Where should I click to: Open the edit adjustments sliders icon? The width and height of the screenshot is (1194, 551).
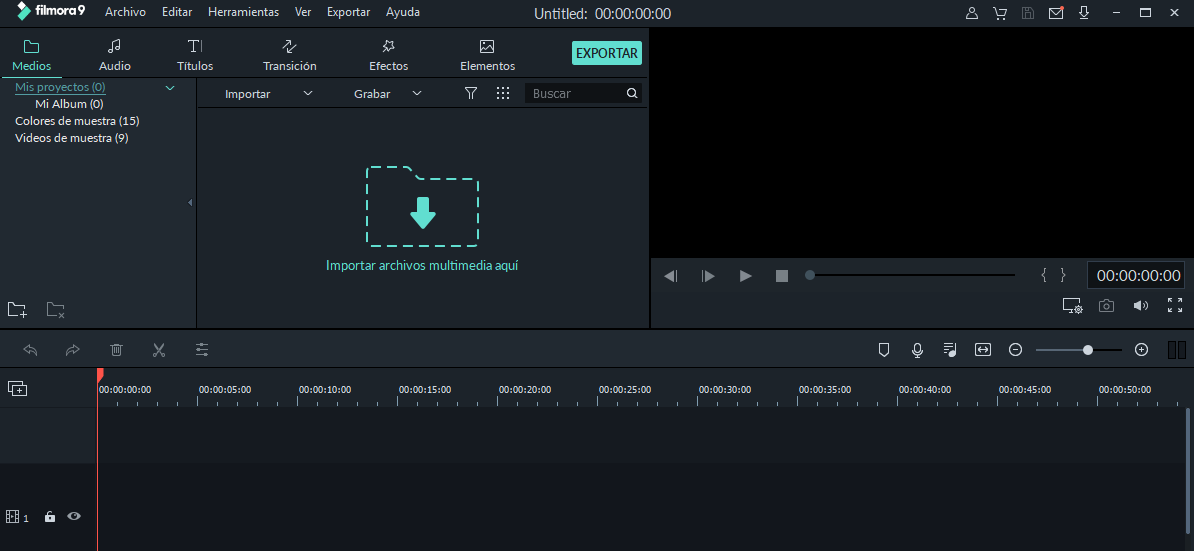[202, 350]
